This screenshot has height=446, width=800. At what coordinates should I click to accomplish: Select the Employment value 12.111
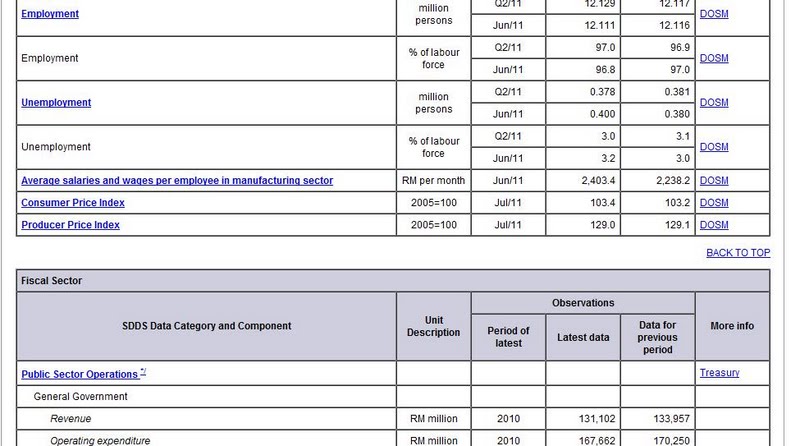coord(600,25)
